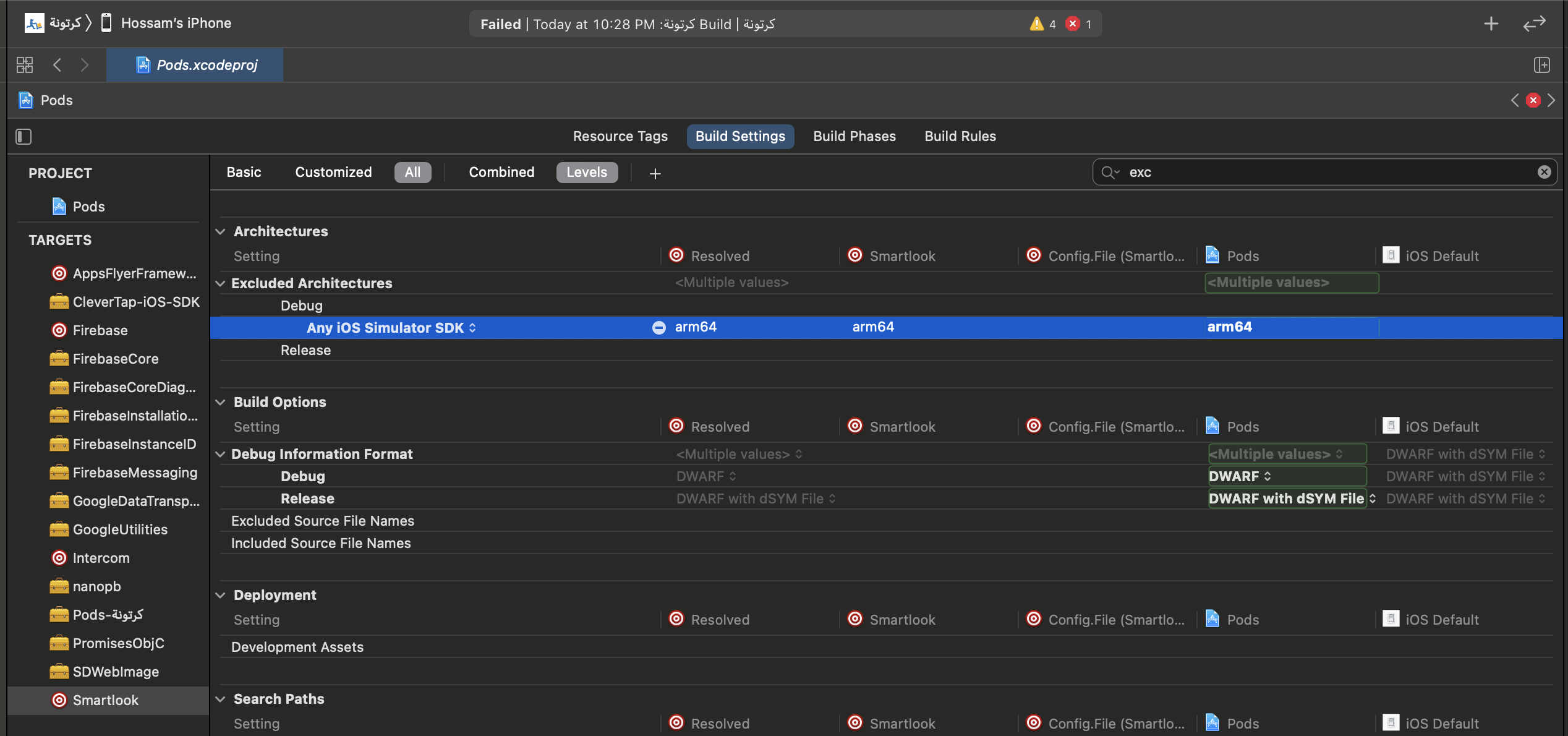The width and height of the screenshot is (1568, 736).
Task: Clear the build settings search field
Action: pos(1544,172)
